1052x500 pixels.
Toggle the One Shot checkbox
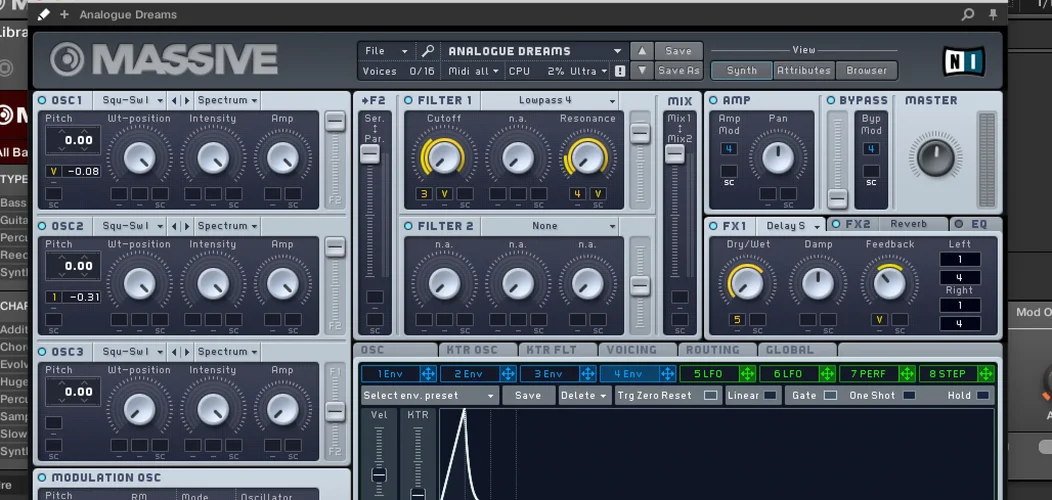909,396
